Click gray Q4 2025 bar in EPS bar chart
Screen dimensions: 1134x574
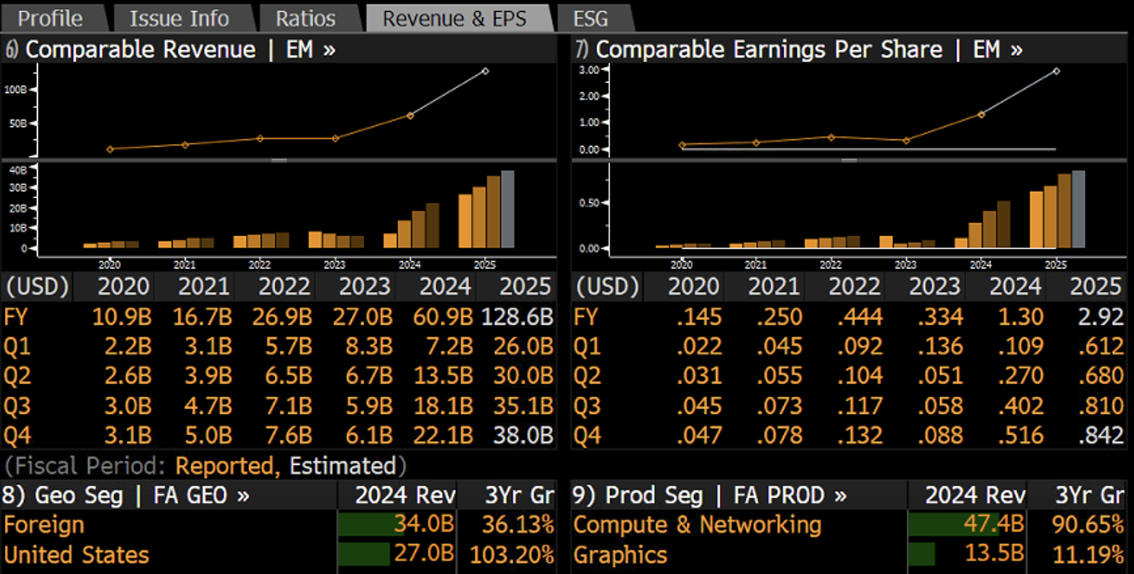[x=1078, y=209]
